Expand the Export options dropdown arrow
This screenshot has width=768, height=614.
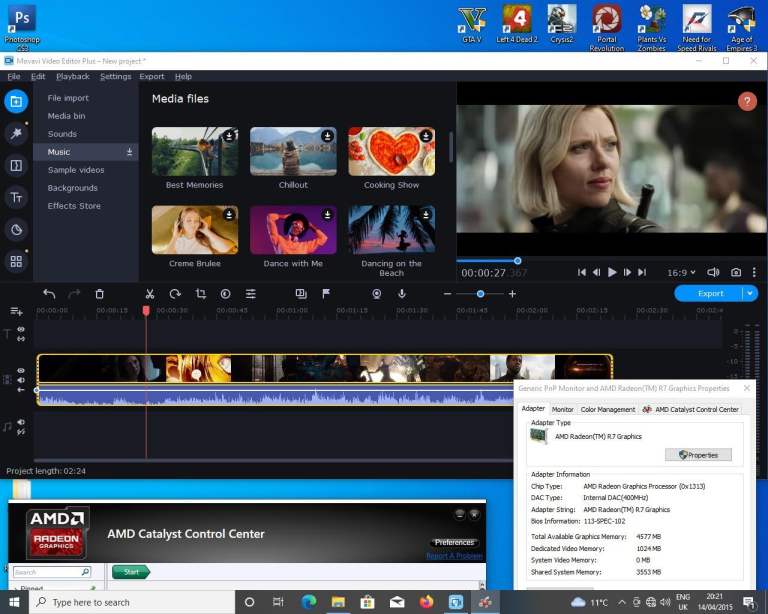[x=750, y=293]
